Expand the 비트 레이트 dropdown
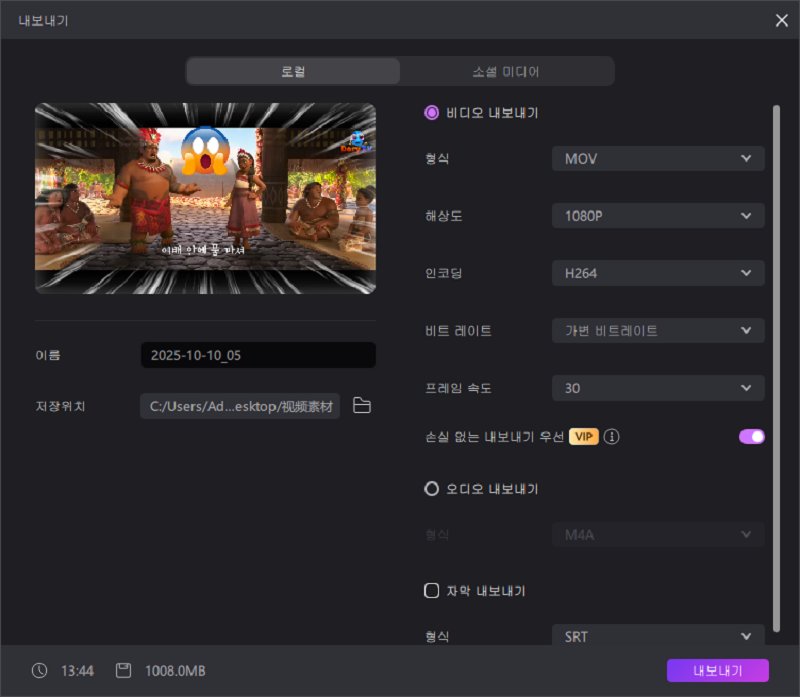Image resolution: width=800 pixels, height=697 pixels. coord(658,331)
